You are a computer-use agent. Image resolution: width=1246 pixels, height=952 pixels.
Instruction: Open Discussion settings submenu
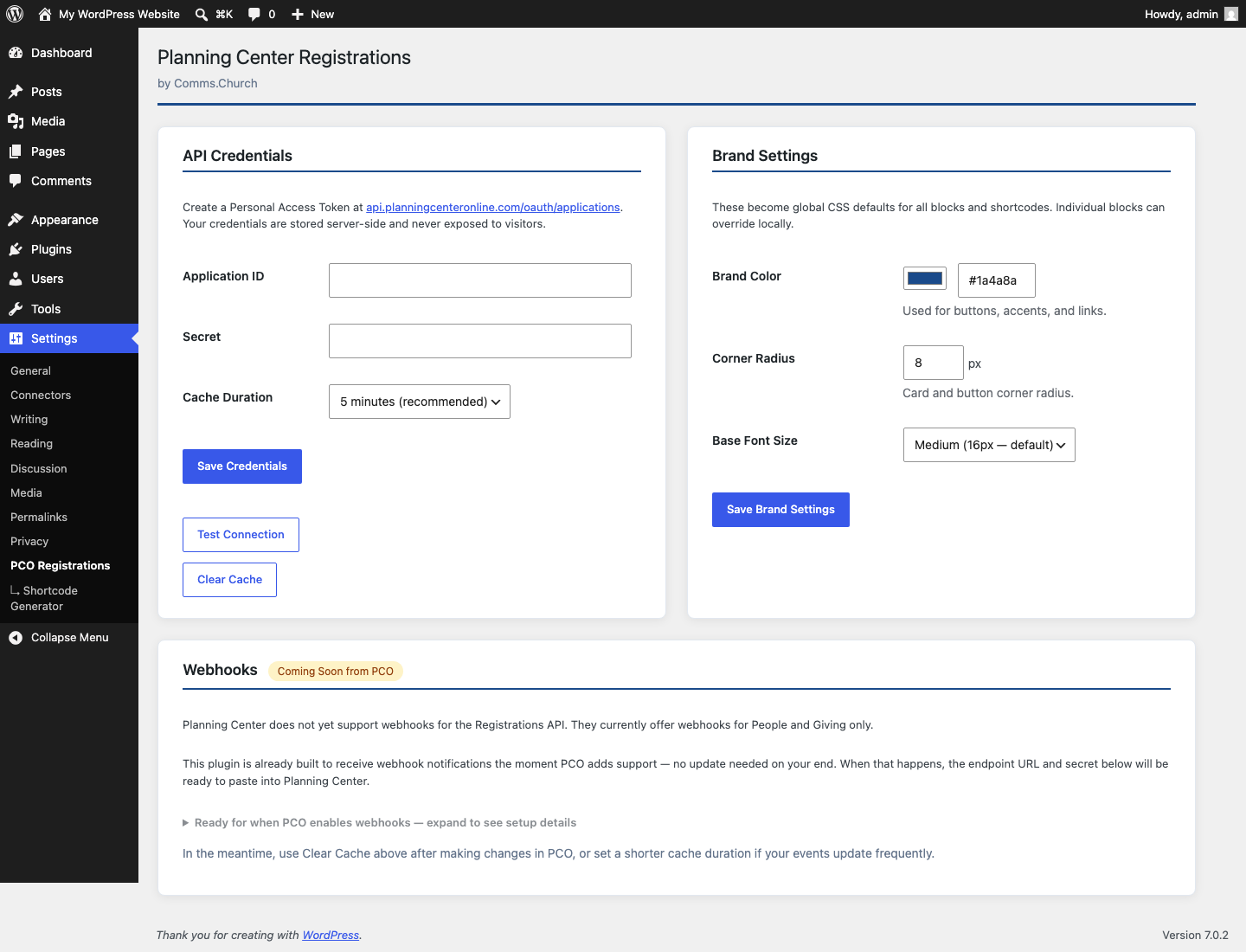[39, 468]
